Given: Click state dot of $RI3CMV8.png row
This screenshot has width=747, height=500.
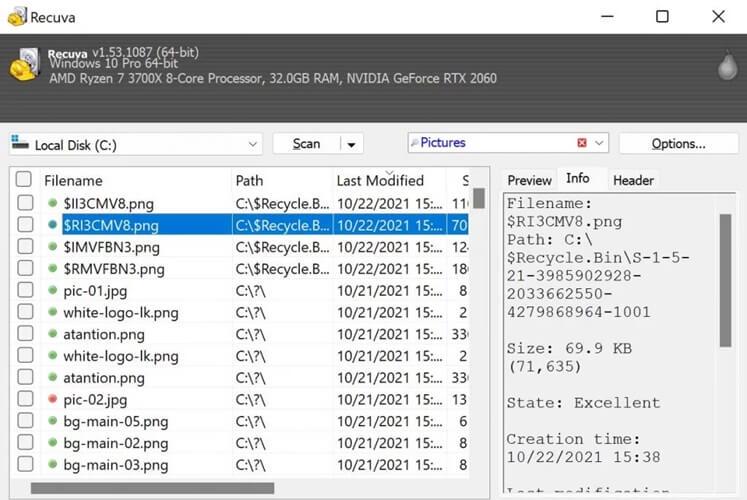Looking at the screenshot, I should 53,225.
